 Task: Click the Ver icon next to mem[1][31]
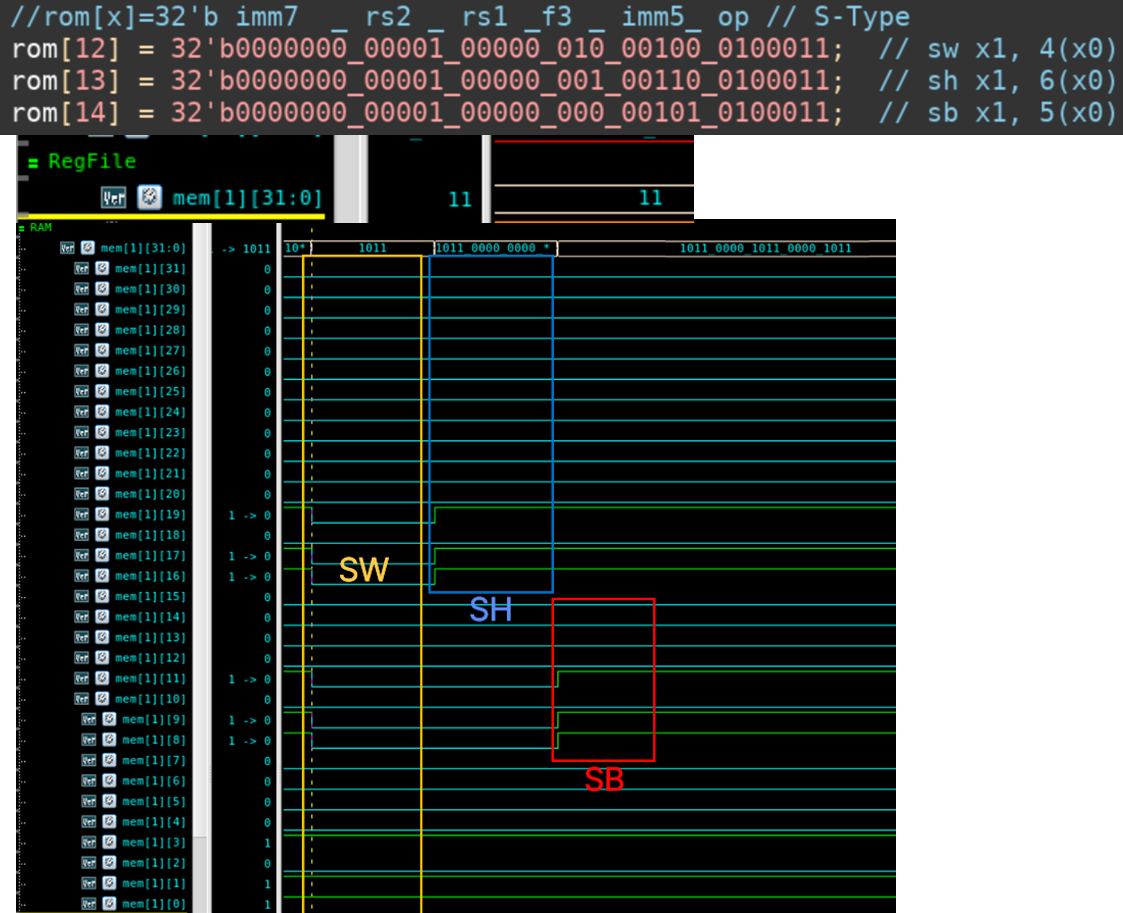[82, 268]
